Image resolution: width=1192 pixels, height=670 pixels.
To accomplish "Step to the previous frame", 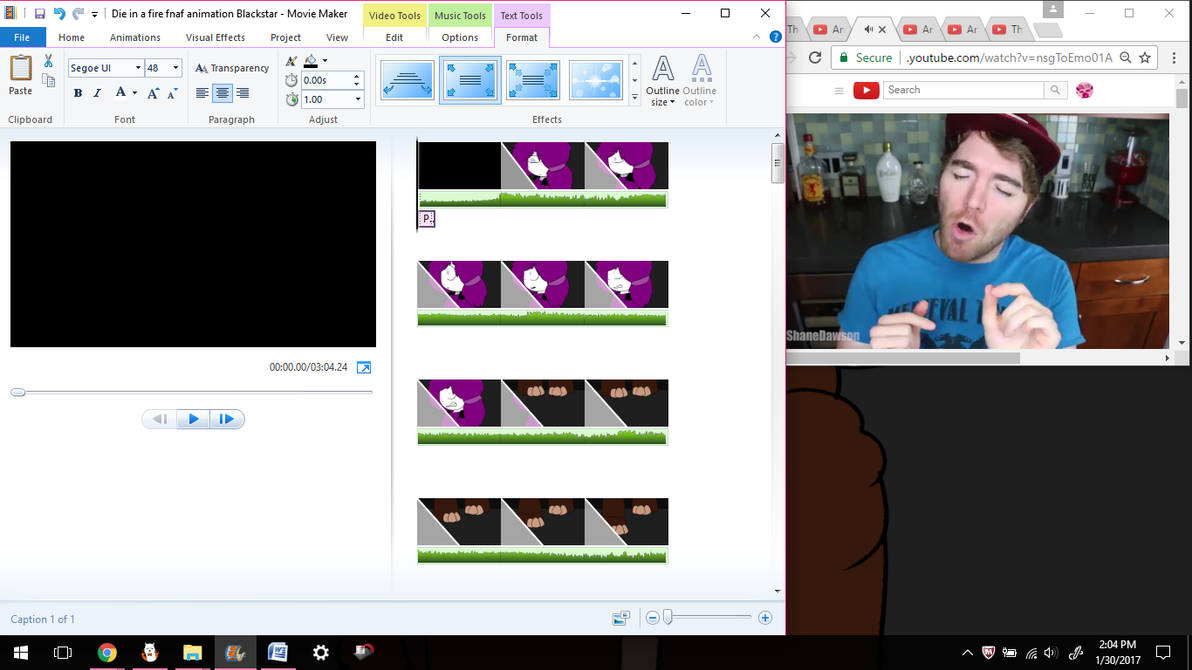I will point(160,419).
